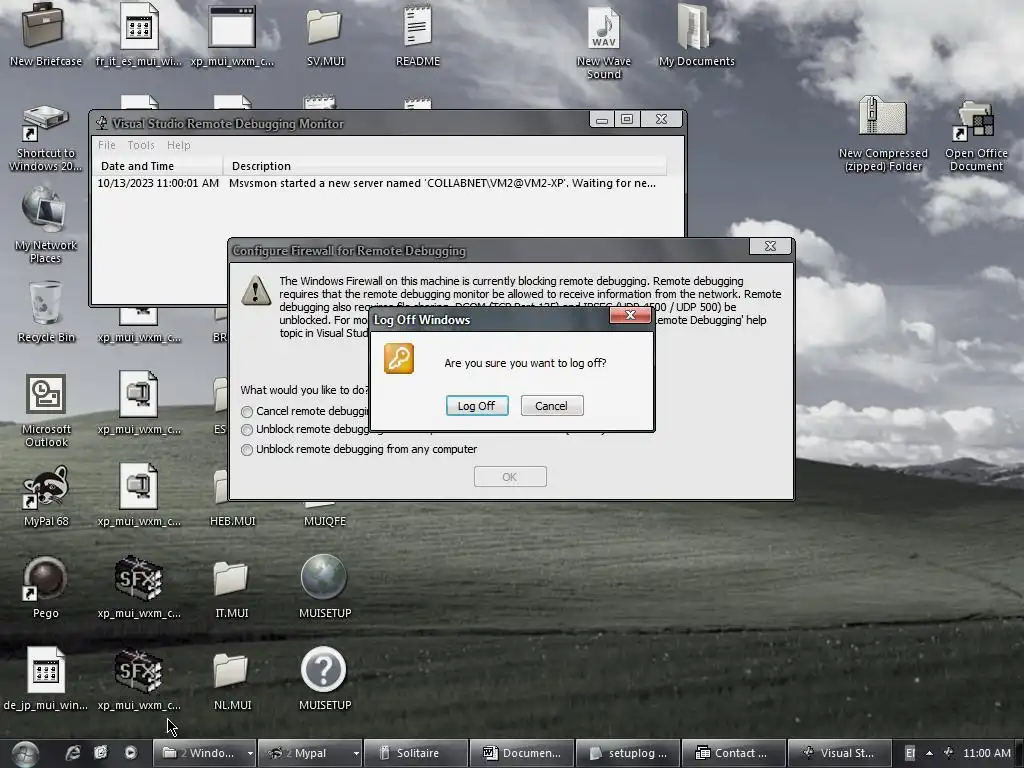1024x768 pixels.
Task: Launch Internet Explorer from quick launch
Action: click(72, 753)
